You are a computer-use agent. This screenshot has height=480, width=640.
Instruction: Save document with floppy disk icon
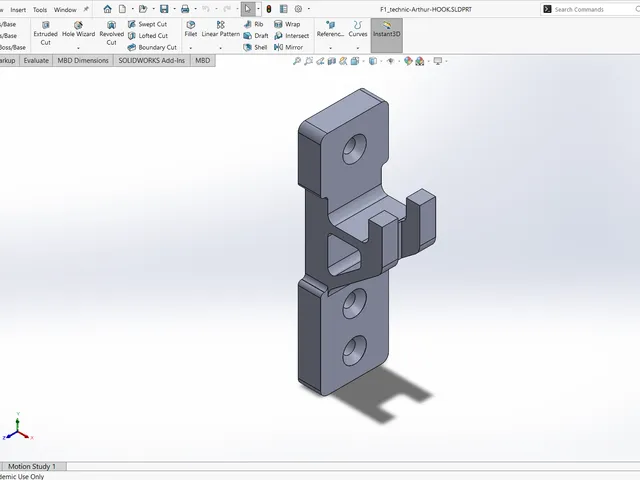click(164, 9)
